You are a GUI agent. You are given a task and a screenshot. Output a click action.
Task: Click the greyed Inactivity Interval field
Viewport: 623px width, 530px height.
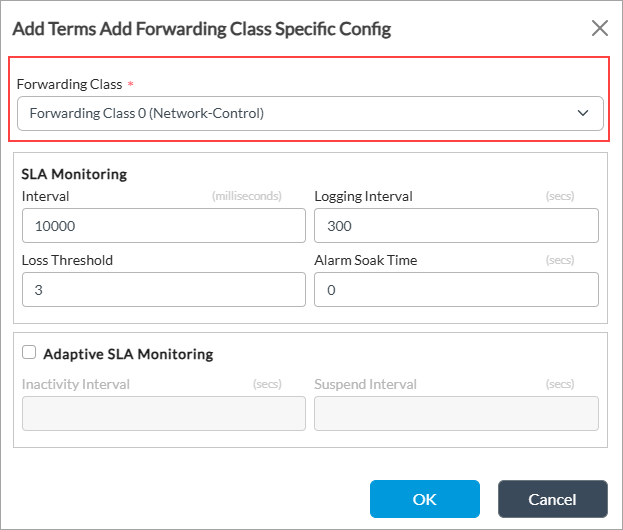tap(163, 414)
